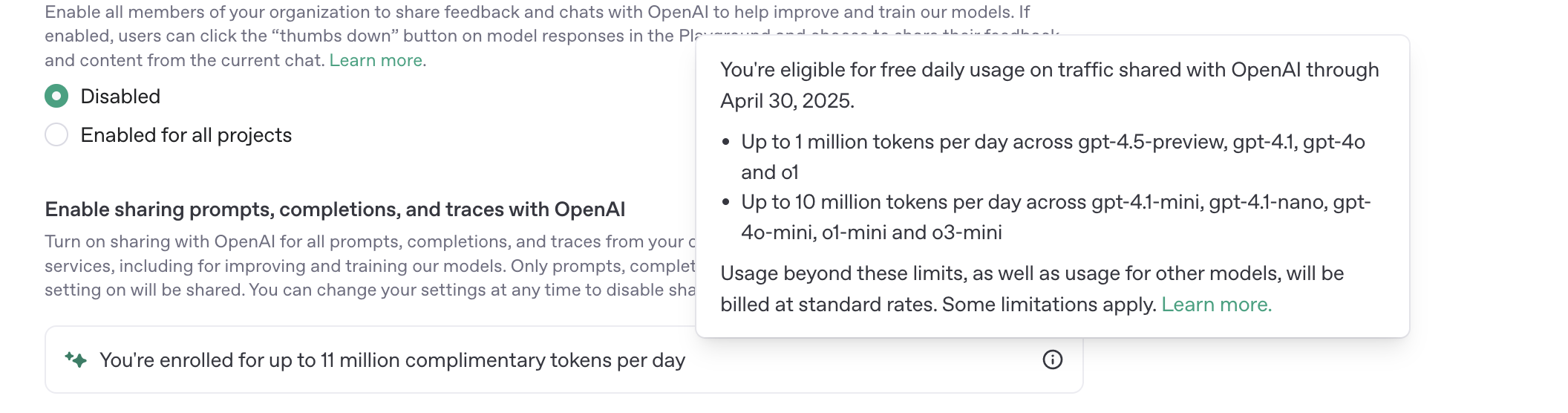Click the 'Up to 10 million tokens' bullet text
1568x413 pixels.
tap(1056, 217)
